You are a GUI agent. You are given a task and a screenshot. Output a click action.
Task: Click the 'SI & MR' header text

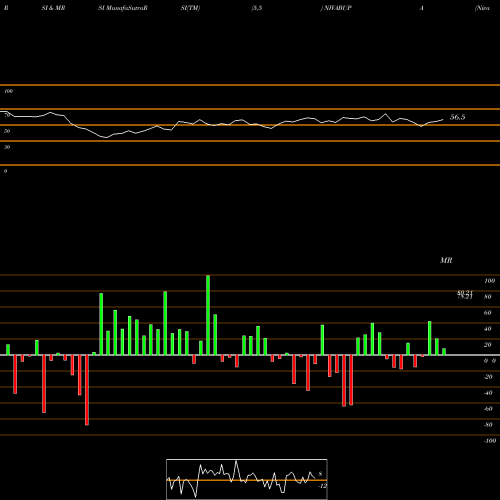[53, 8]
